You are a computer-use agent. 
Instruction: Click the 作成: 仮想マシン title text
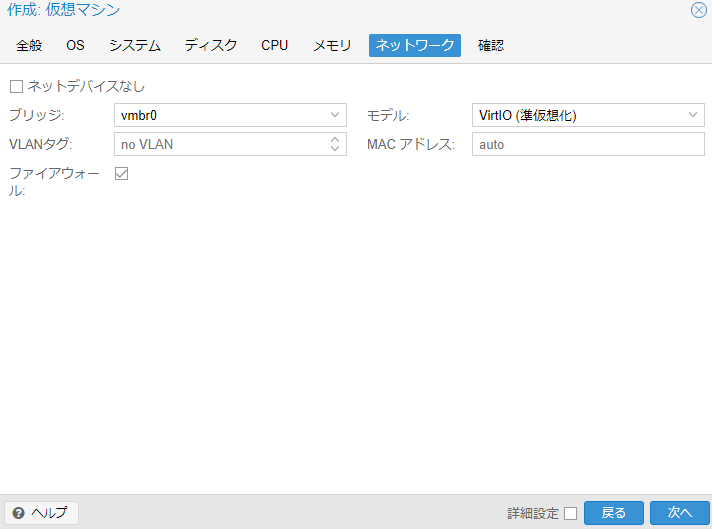64,10
